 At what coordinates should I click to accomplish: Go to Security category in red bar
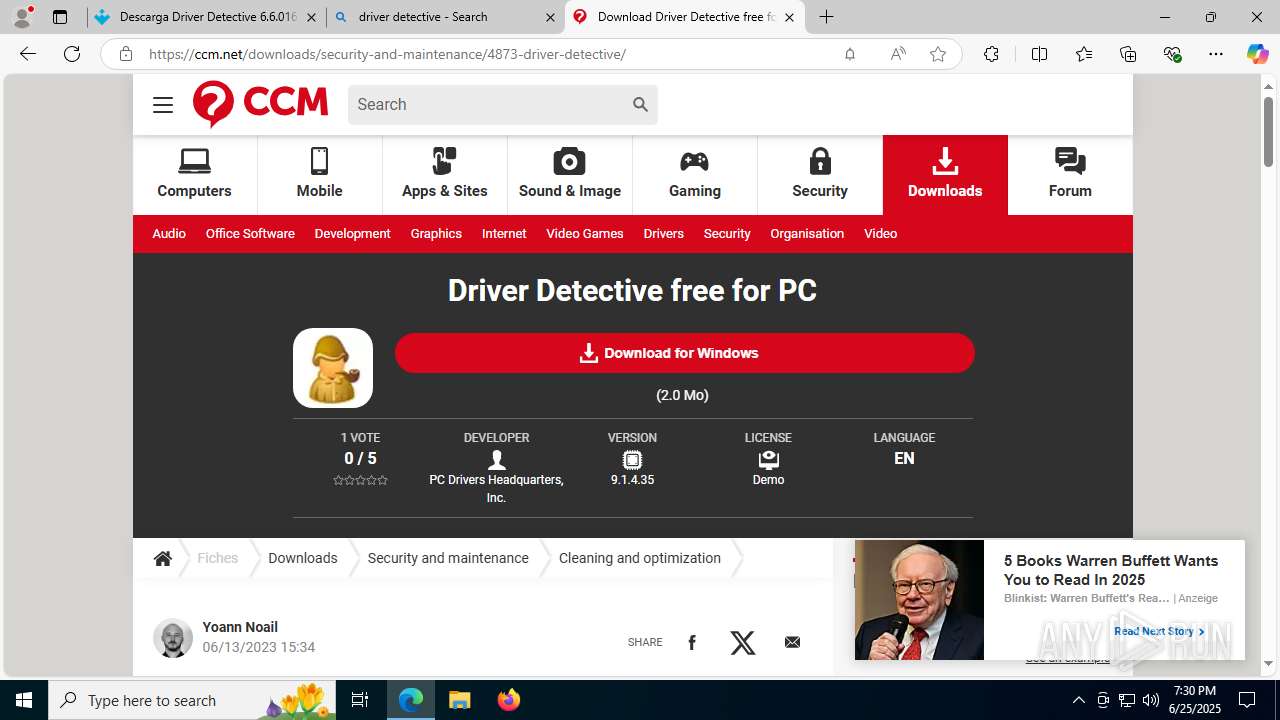727,233
